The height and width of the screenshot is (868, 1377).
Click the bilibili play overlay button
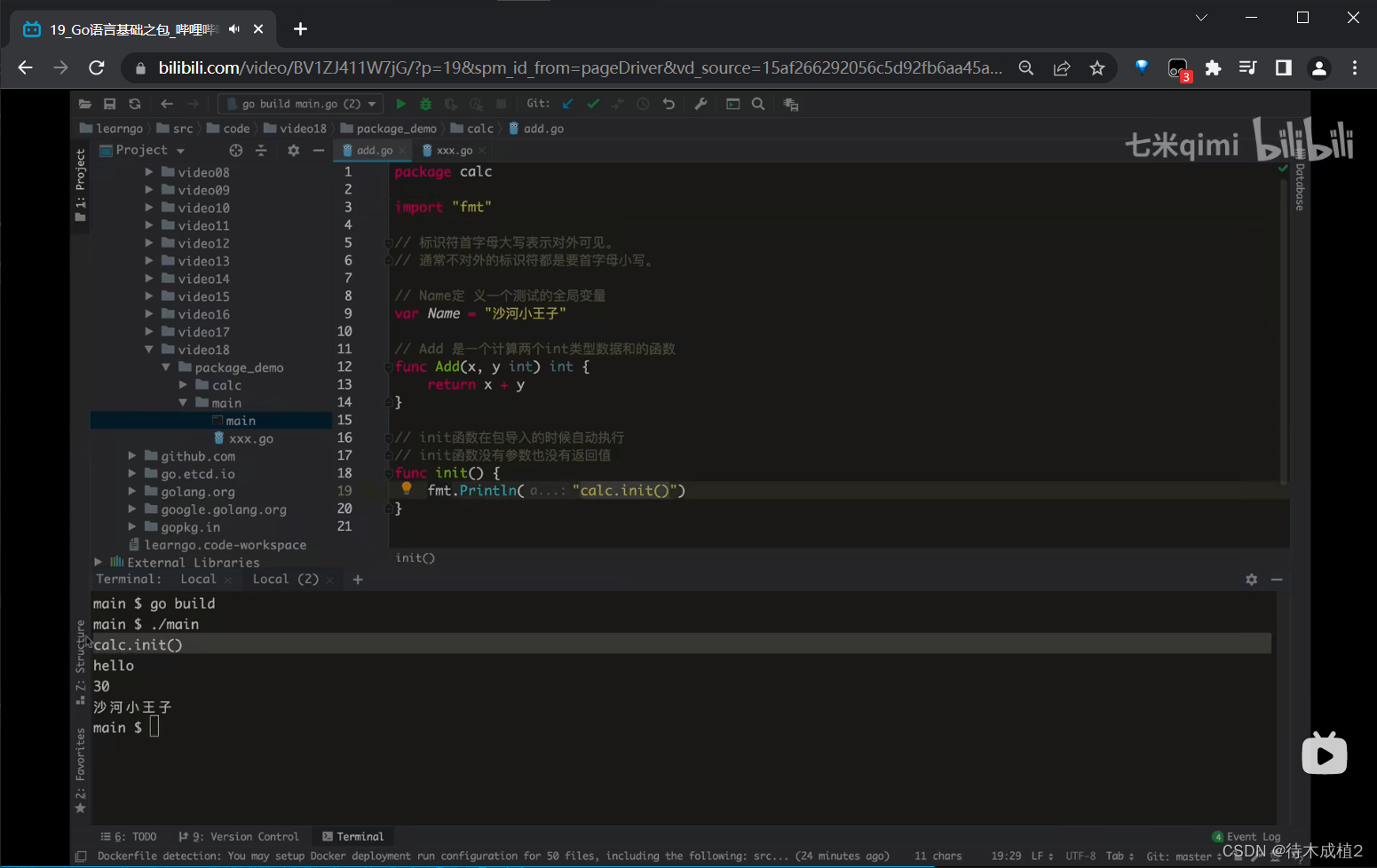pyautogui.click(x=1325, y=754)
